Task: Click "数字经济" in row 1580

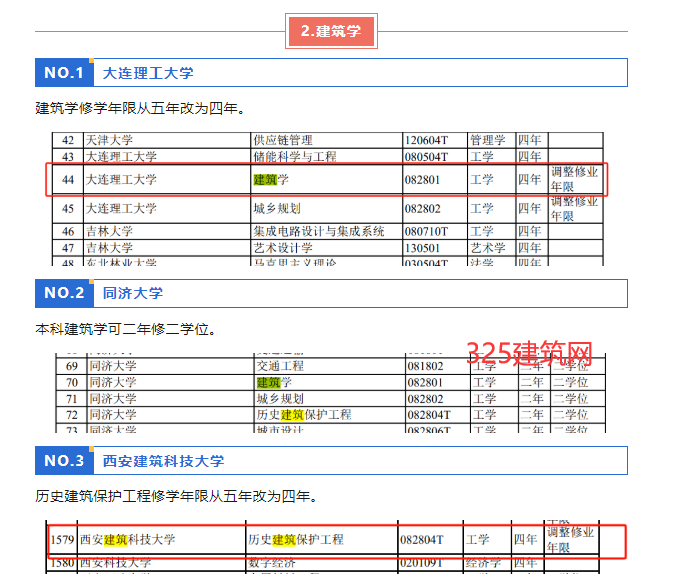Action: pos(272,563)
